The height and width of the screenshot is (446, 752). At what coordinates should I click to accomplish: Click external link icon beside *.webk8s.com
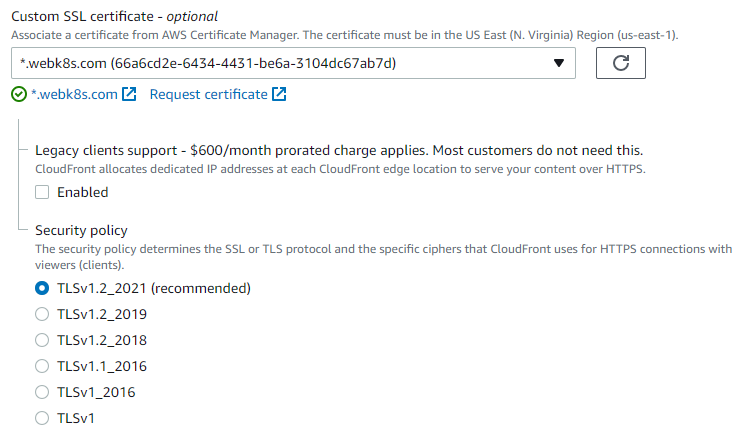coord(129,95)
